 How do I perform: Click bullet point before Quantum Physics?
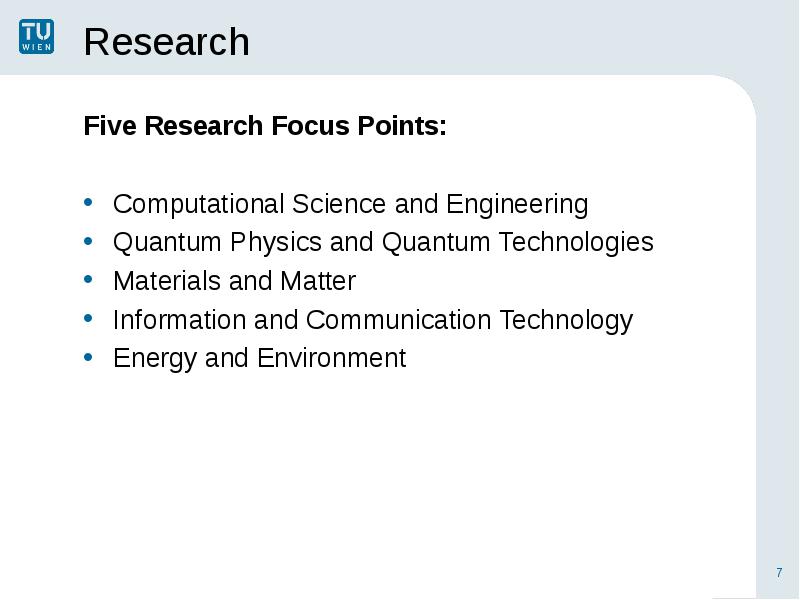click(88, 240)
